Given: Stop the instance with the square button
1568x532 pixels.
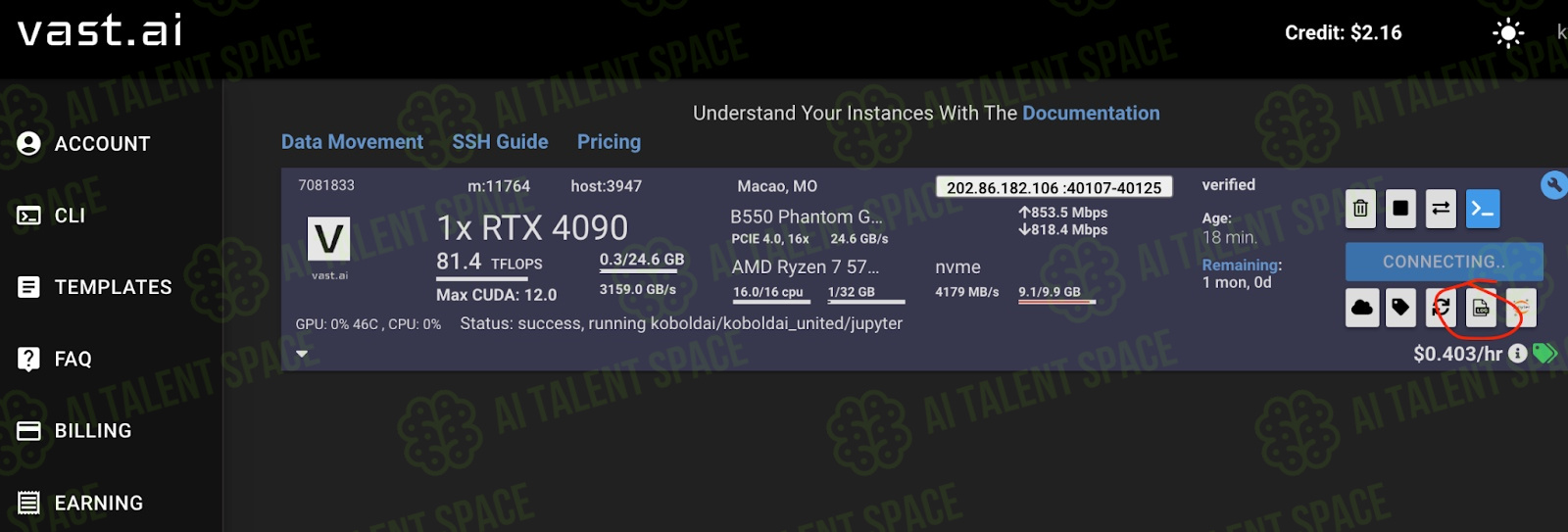Looking at the screenshot, I should click(1400, 208).
